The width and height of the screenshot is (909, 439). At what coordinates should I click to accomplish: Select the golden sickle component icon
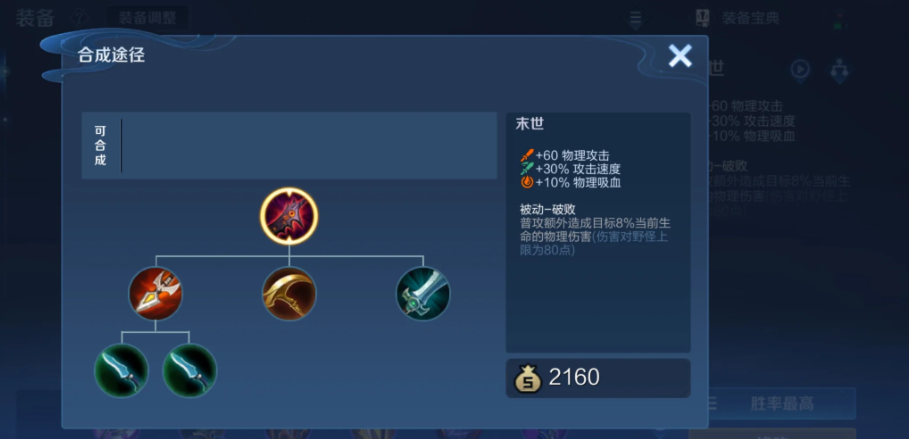289,293
